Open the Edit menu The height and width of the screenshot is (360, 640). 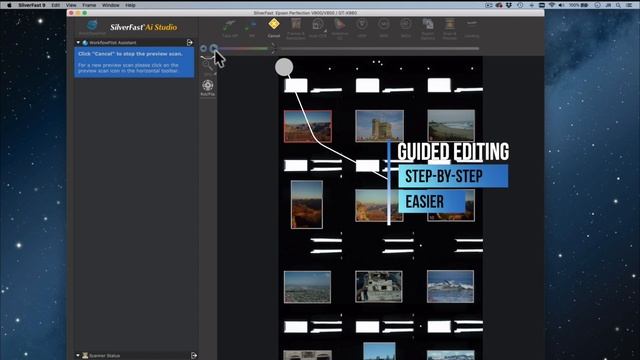pos(56,5)
